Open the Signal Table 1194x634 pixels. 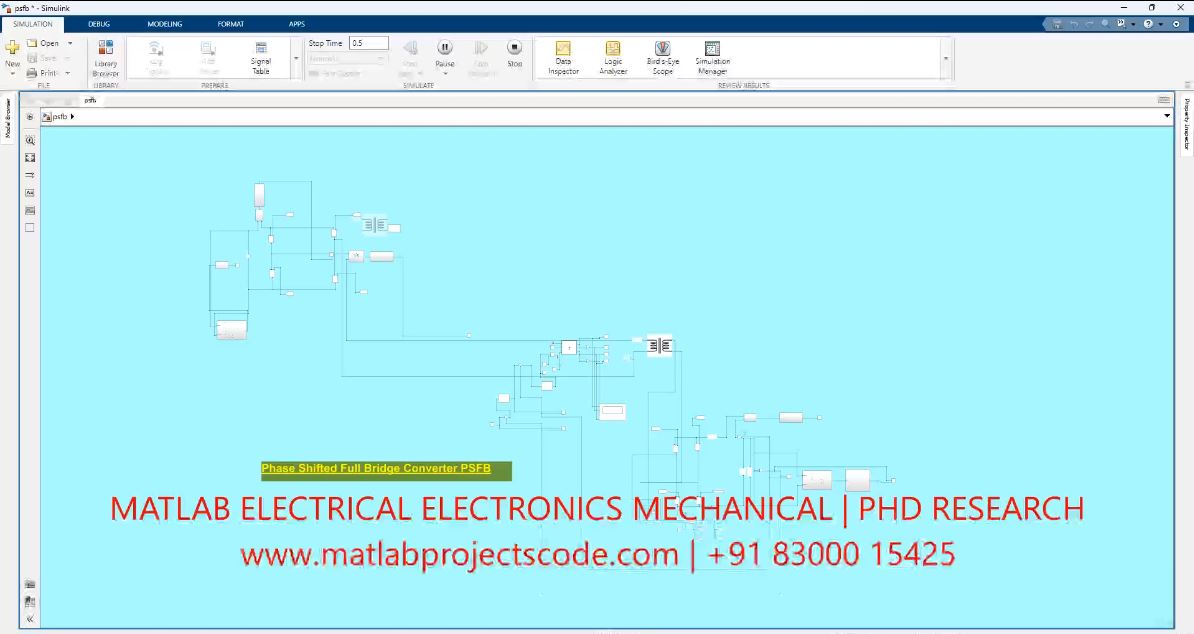click(261, 59)
